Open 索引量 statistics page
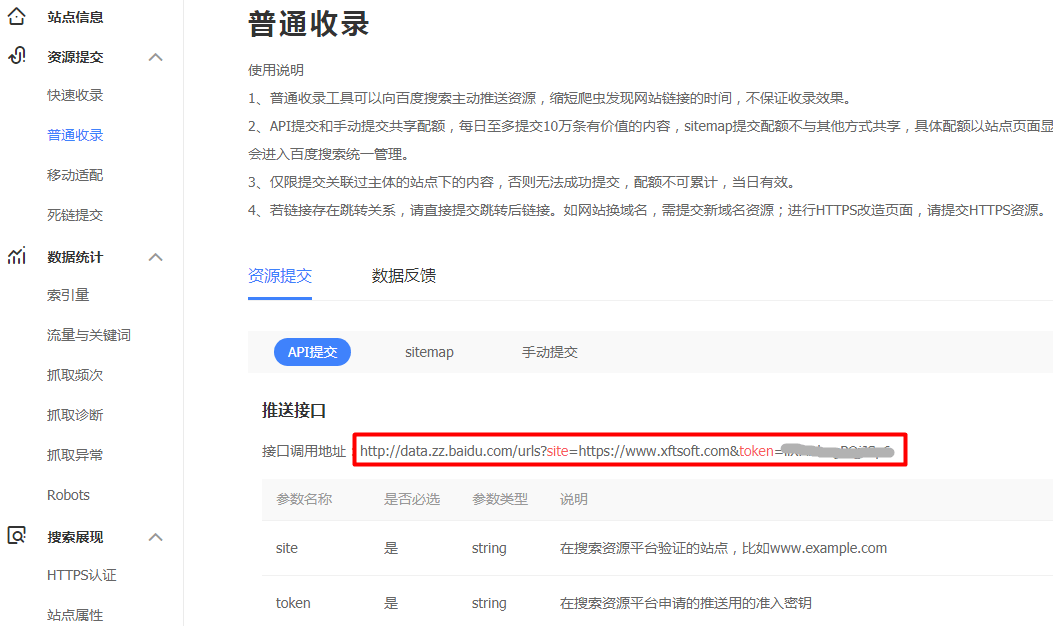The width and height of the screenshot is (1053, 626). tap(68, 295)
